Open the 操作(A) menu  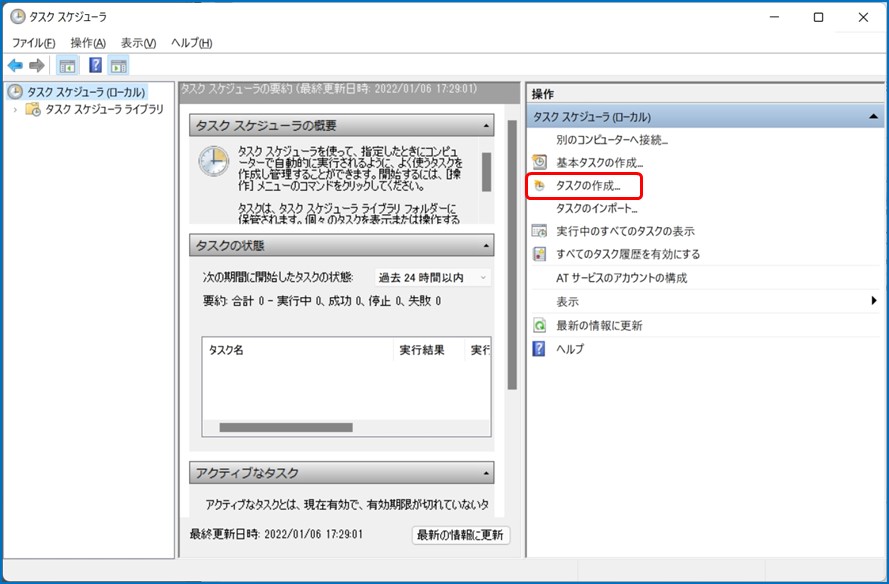tap(87, 43)
